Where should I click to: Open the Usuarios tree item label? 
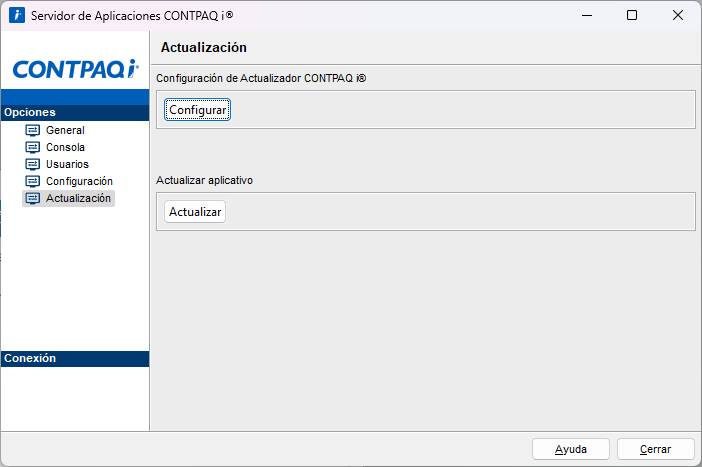point(68,164)
